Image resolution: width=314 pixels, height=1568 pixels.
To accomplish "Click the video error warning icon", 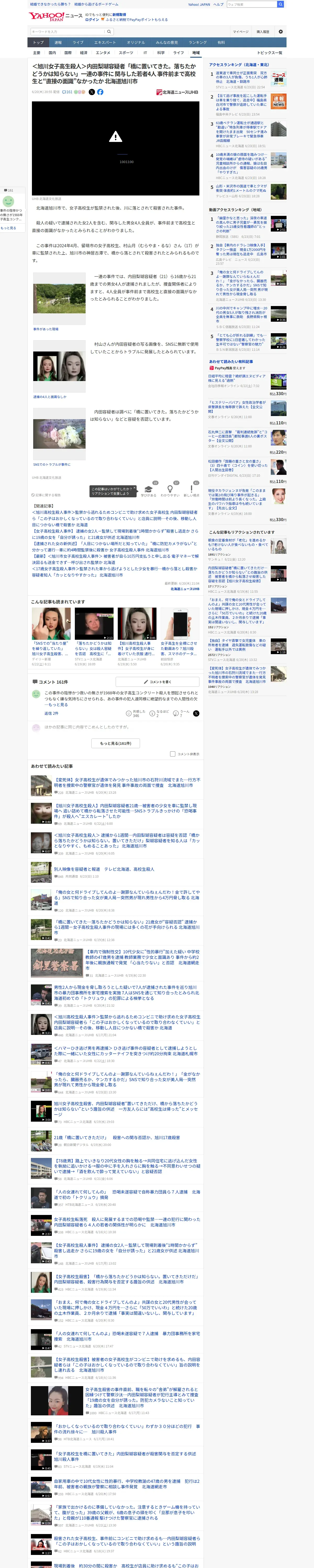I will tap(115, 137).
